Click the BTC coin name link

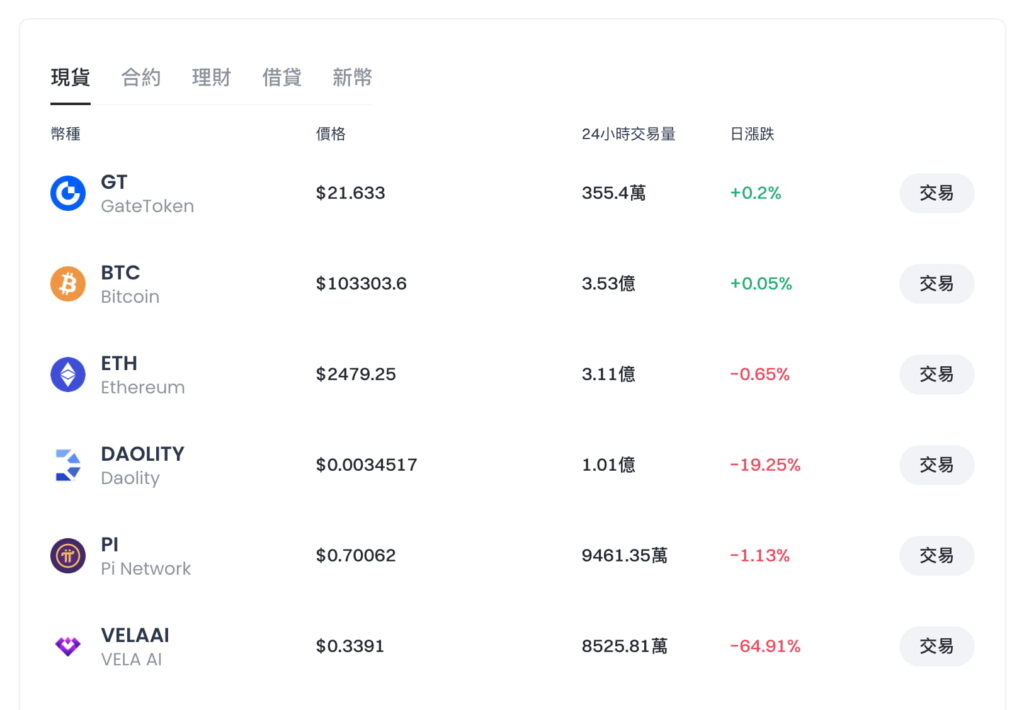coord(120,273)
